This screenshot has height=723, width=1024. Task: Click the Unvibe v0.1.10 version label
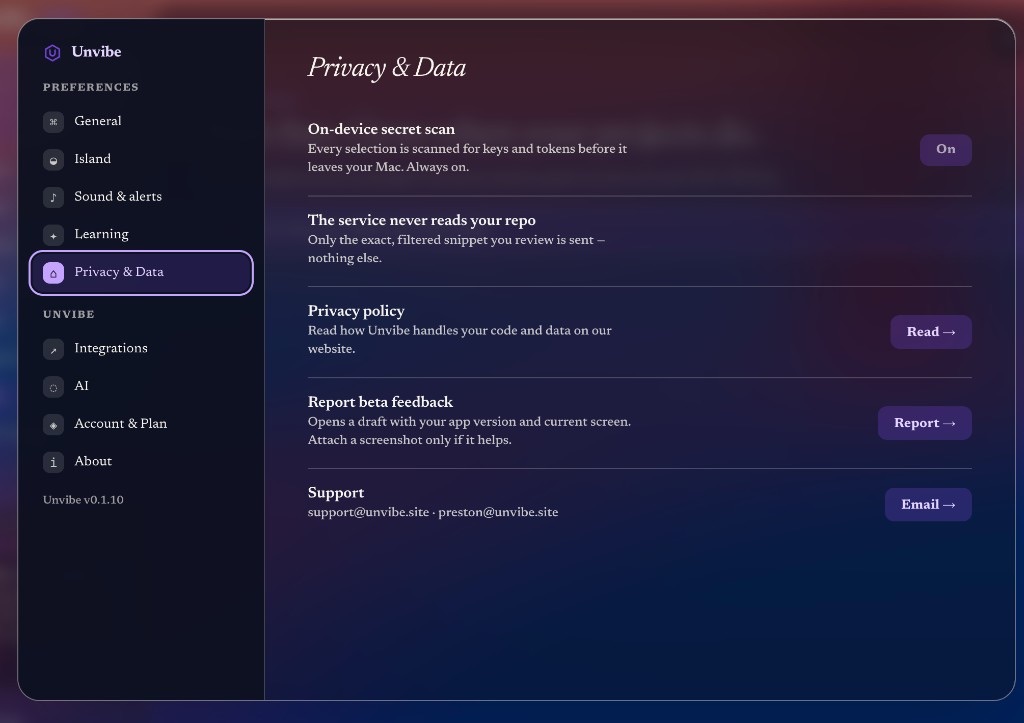(84, 500)
